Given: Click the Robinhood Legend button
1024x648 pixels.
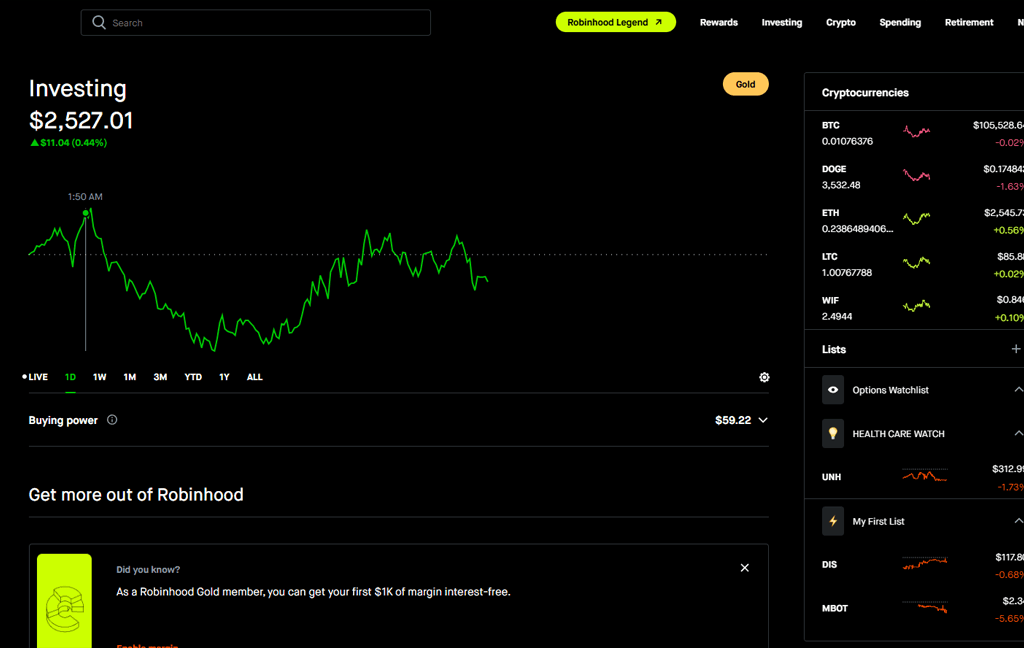Looking at the screenshot, I should 615,22.
